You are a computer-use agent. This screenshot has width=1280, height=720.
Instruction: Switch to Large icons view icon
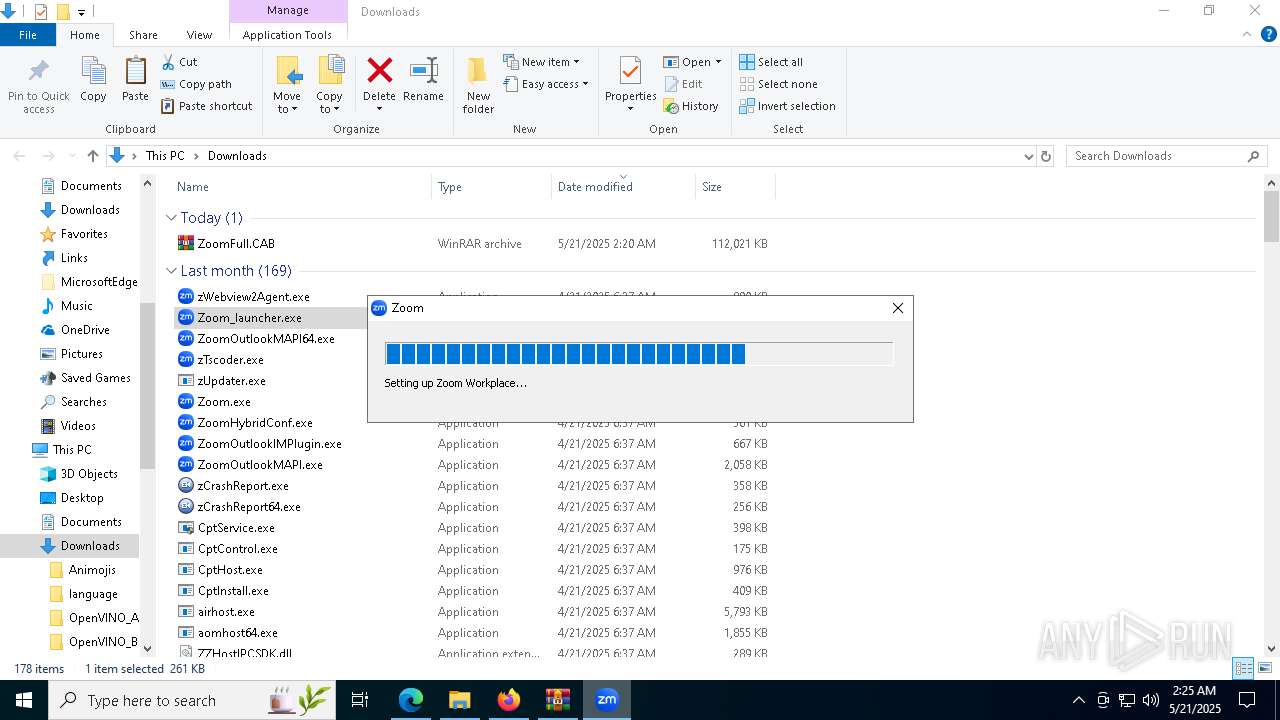tap(1265, 668)
